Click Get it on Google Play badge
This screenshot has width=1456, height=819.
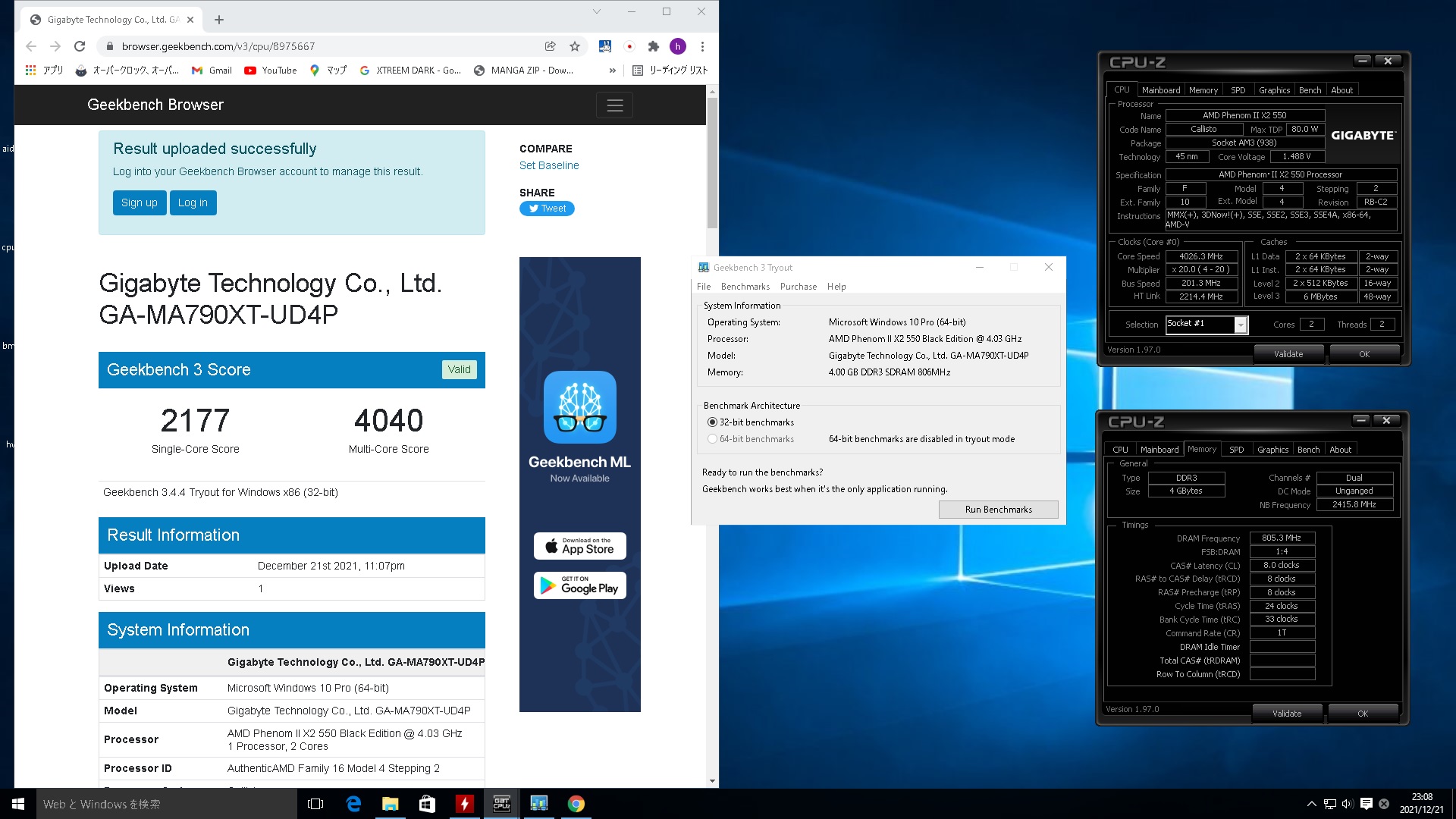point(580,585)
